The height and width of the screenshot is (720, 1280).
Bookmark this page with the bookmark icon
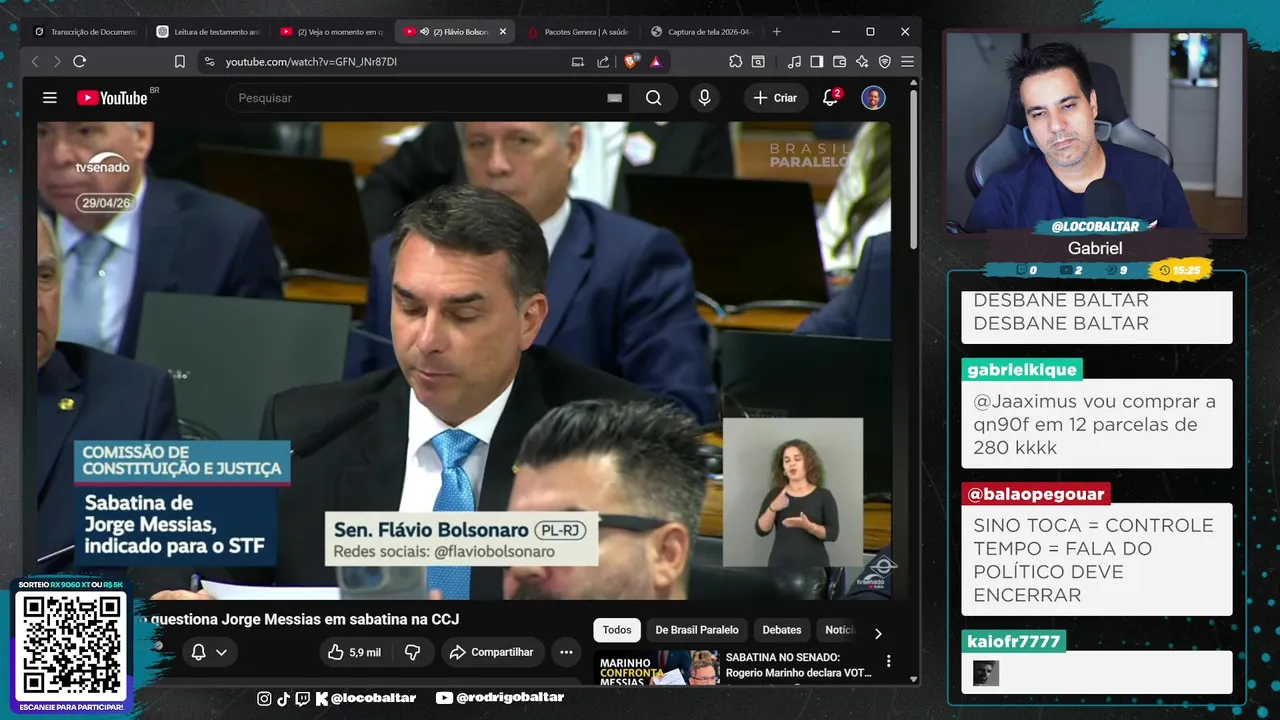pyautogui.click(x=180, y=62)
